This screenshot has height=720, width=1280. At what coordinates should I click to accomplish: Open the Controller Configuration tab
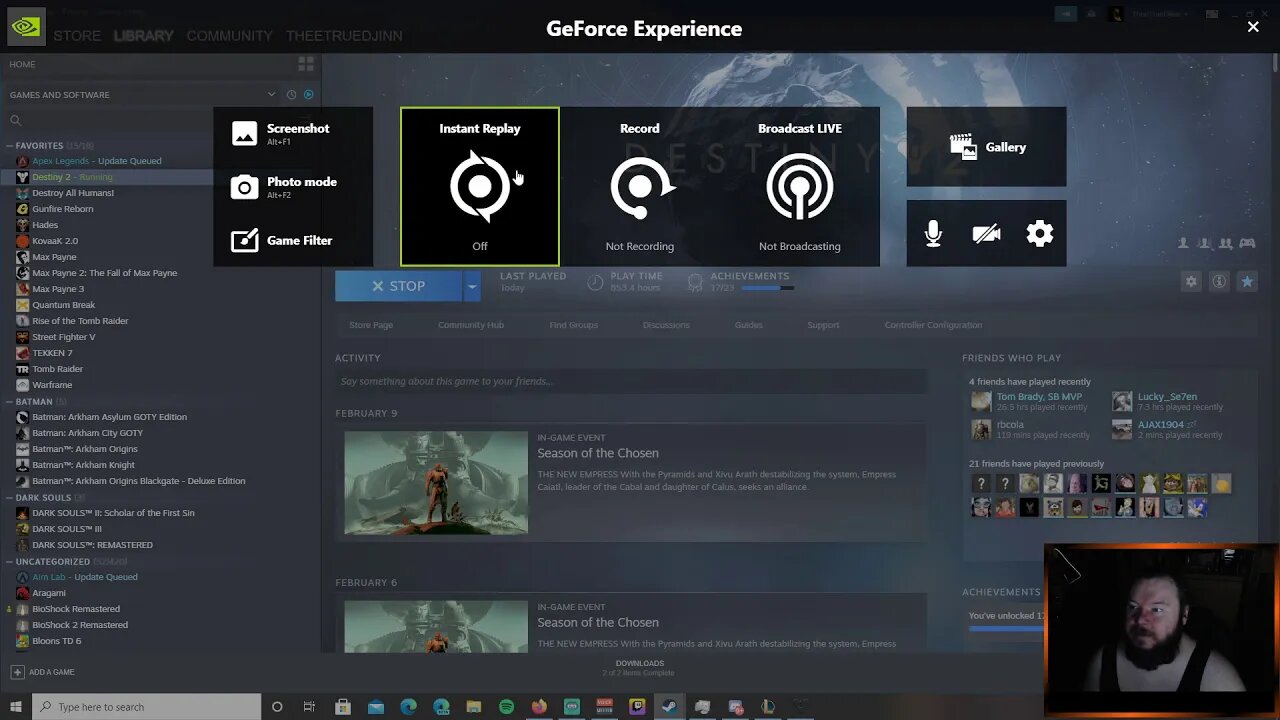point(933,325)
